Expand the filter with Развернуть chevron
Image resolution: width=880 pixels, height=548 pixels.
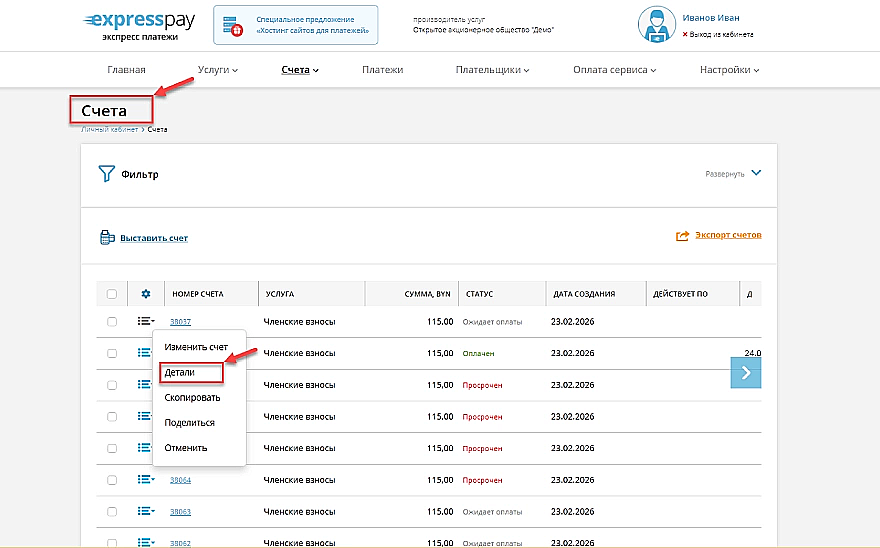point(756,173)
